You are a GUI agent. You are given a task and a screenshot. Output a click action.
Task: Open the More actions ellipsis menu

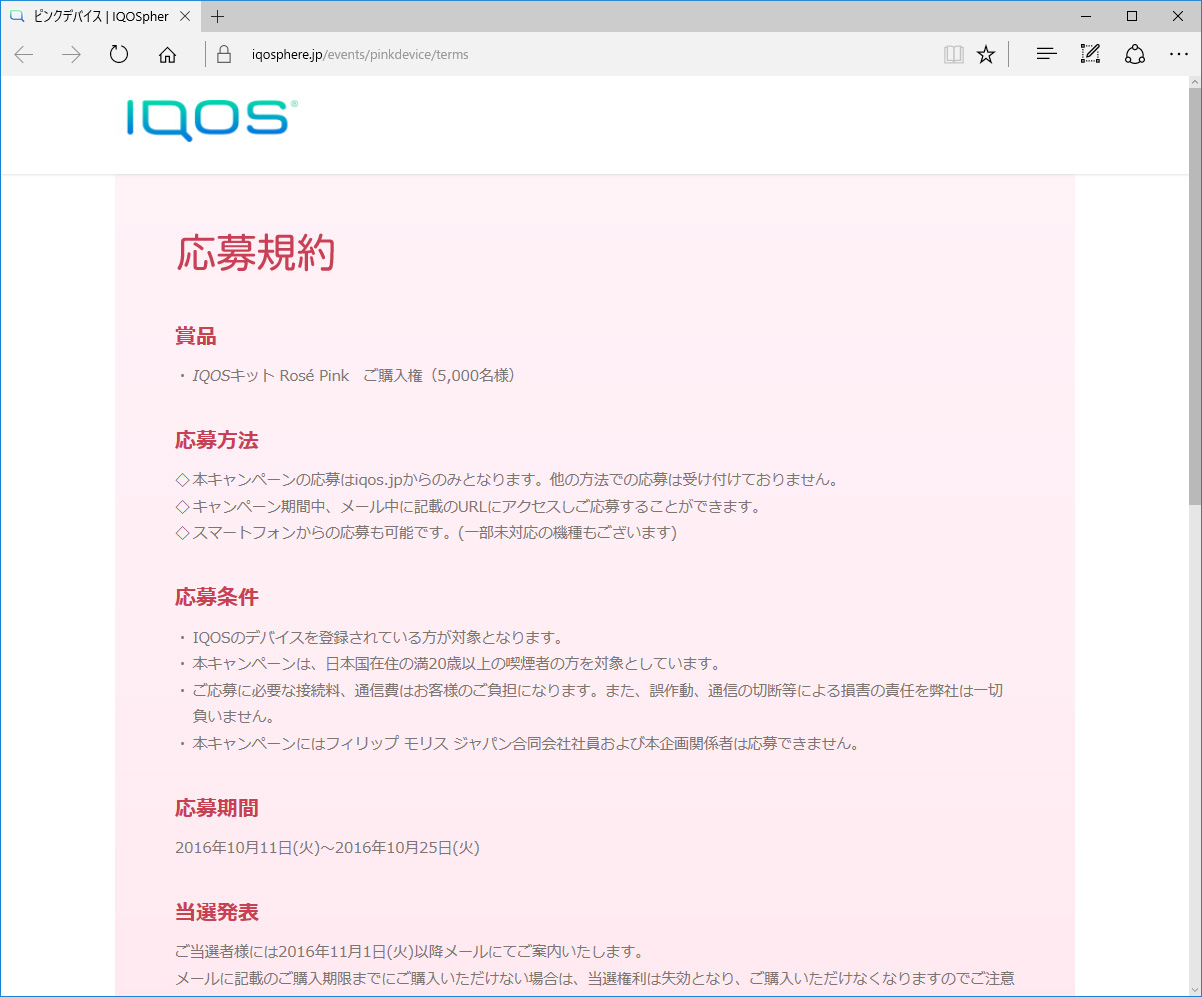click(1178, 55)
